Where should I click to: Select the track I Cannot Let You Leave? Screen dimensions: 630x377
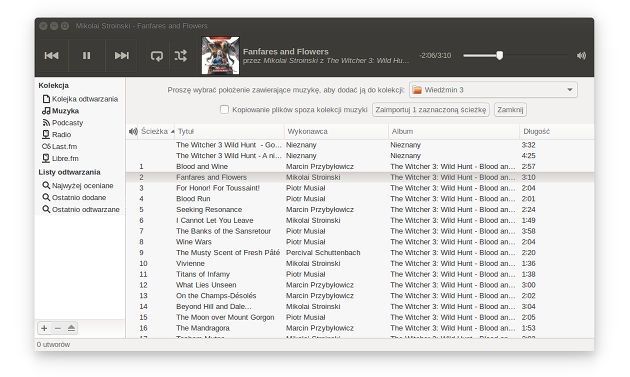tap(360, 220)
